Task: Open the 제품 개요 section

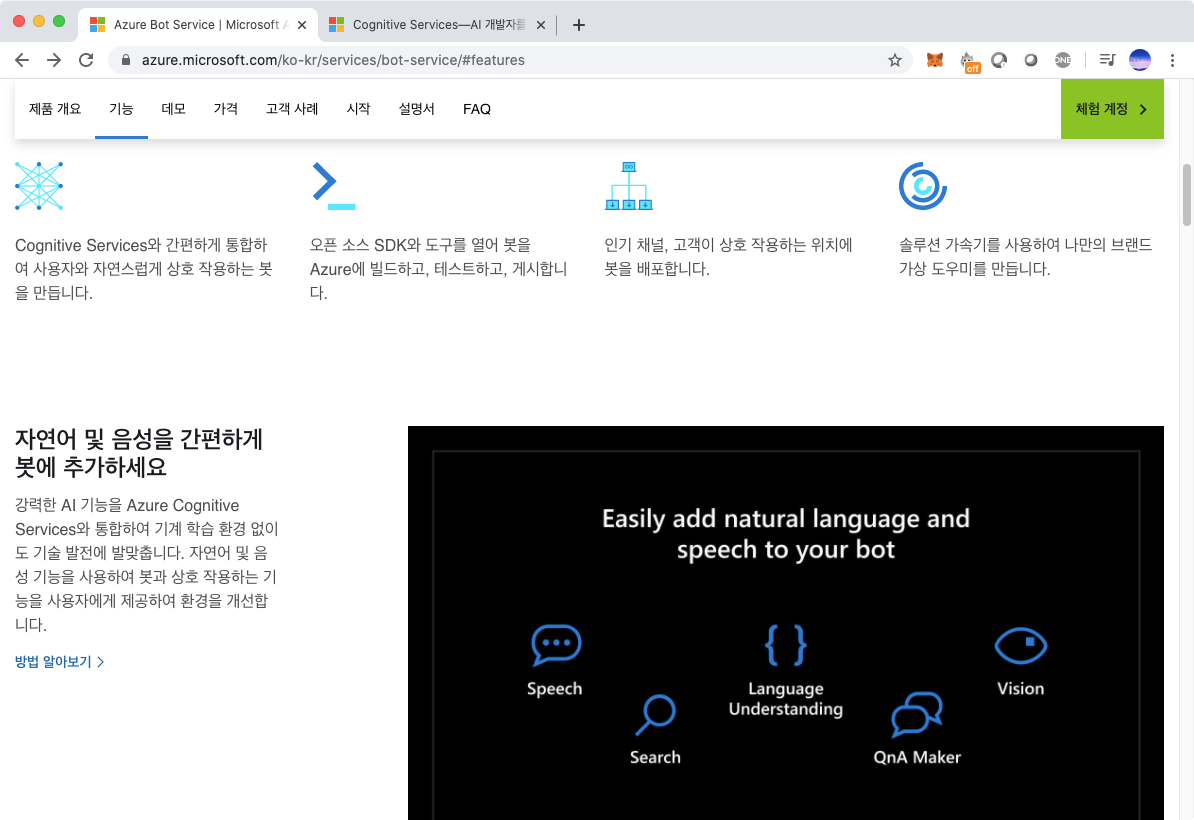Action: pyautogui.click(x=55, y=109)
